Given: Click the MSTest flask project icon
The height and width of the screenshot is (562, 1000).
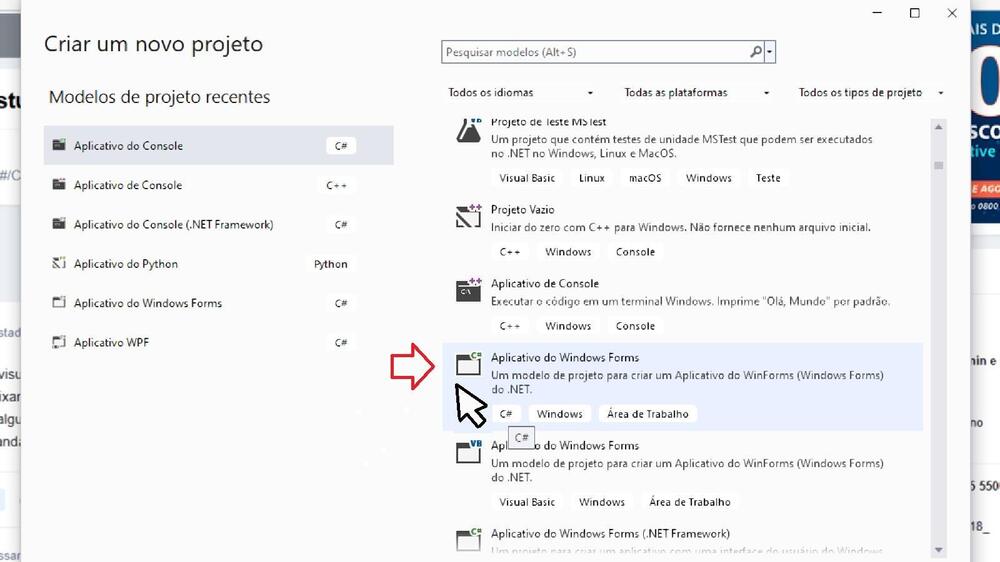Looking at the screenshot, I should (469, 130).
